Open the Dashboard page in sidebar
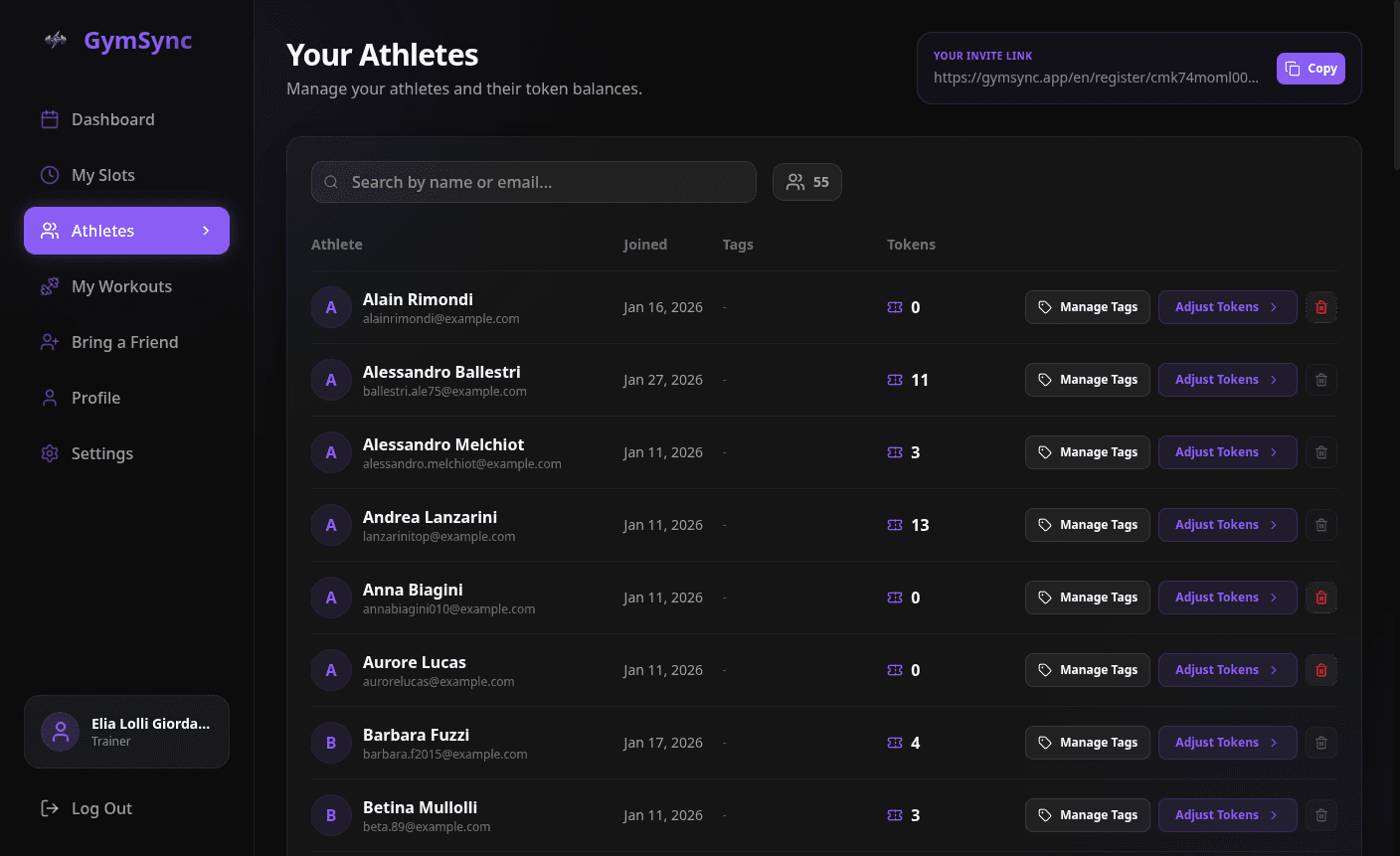The image size is (1400, 856). pyautogui.click(x=112, y=119)
